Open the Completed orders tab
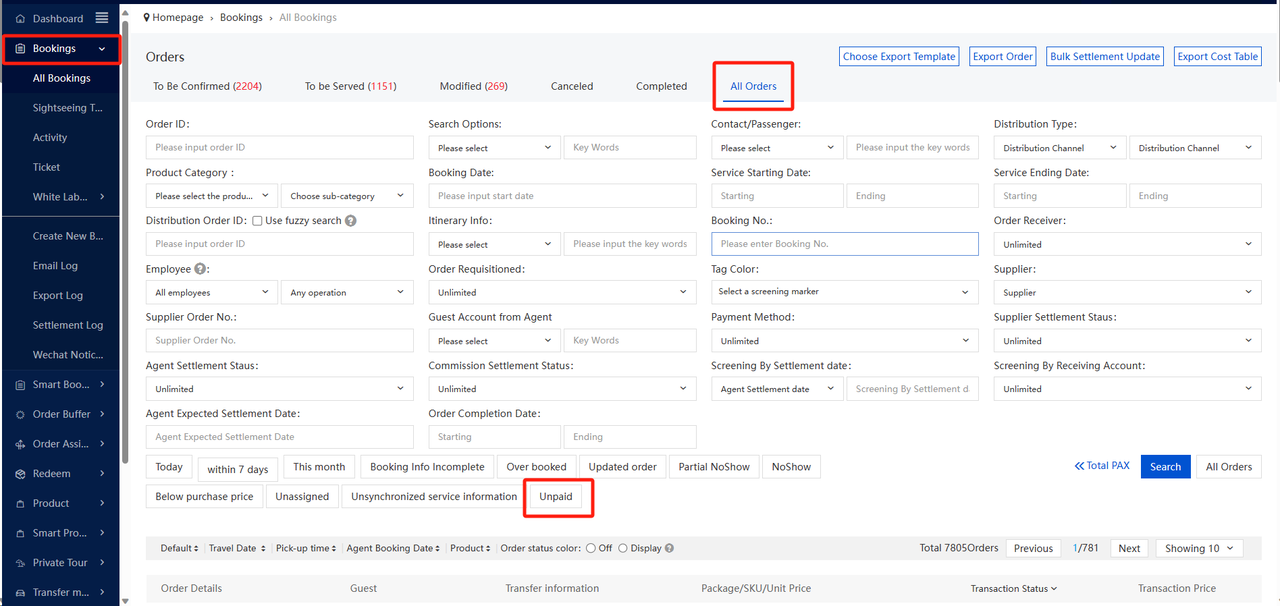The height and width of the screenshot is (606, 1280). click(x=661, y=86)
